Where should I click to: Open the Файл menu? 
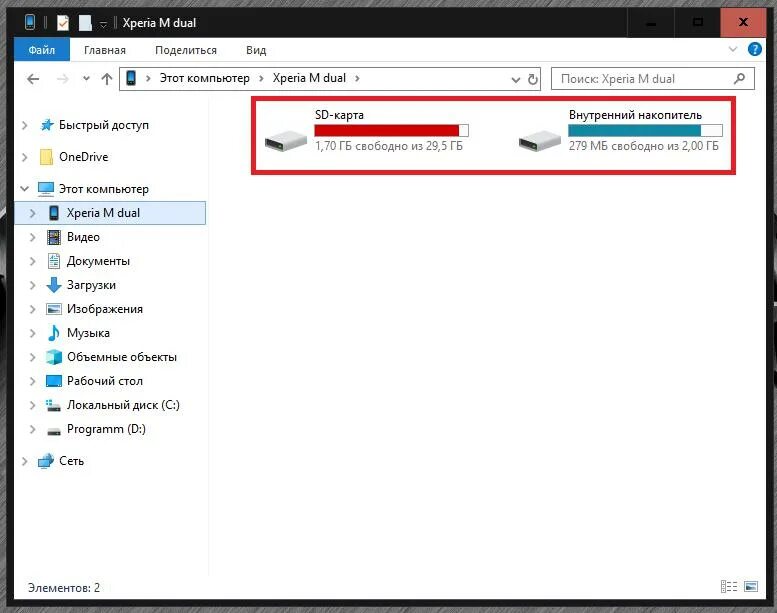point(42,50)
